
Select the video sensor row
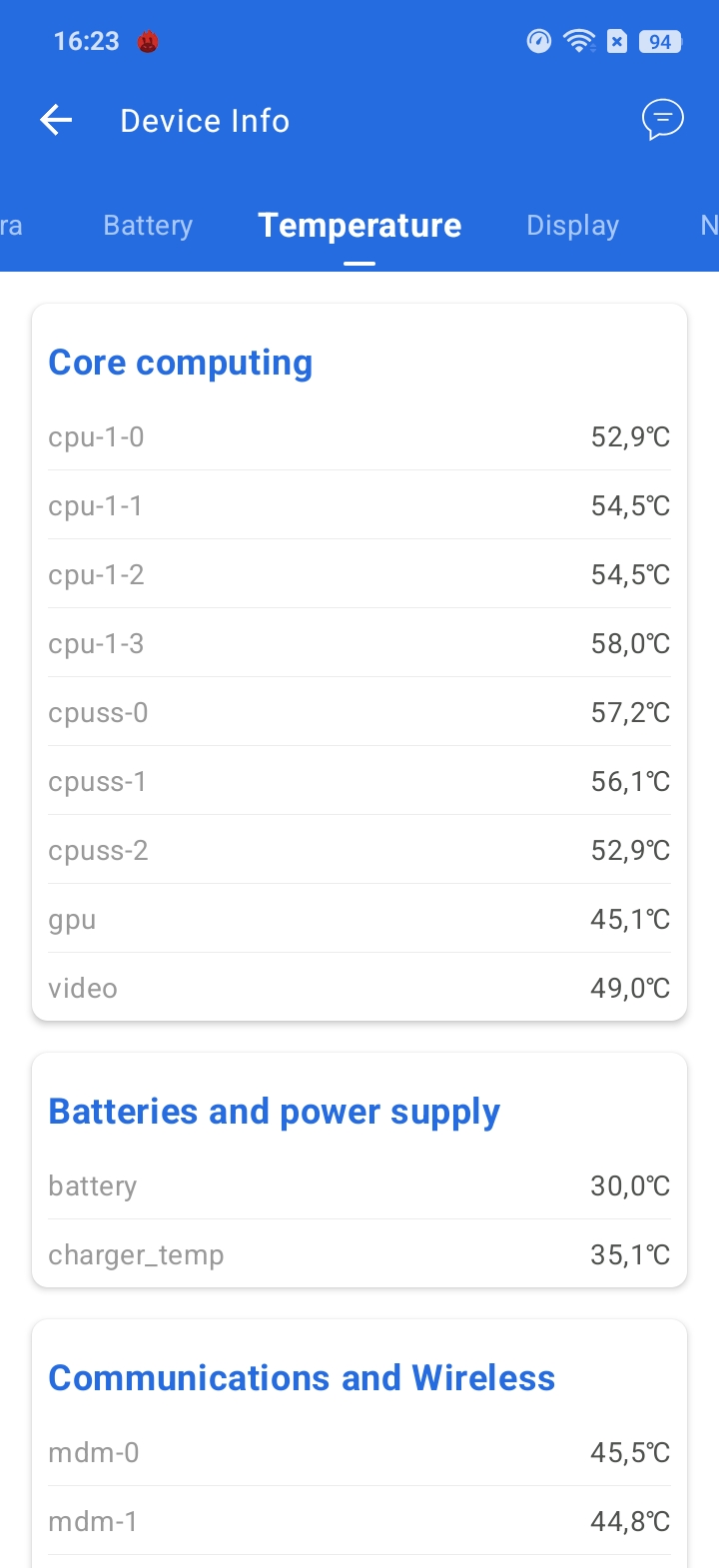359,989
